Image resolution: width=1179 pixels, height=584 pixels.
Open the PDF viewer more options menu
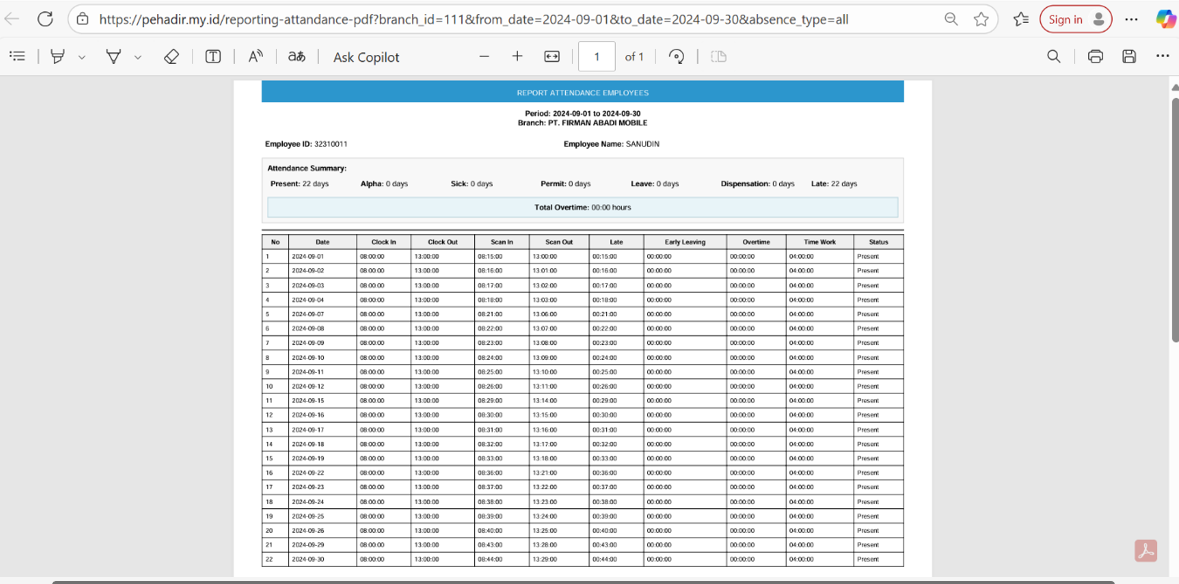click(x=1162, y=56)
